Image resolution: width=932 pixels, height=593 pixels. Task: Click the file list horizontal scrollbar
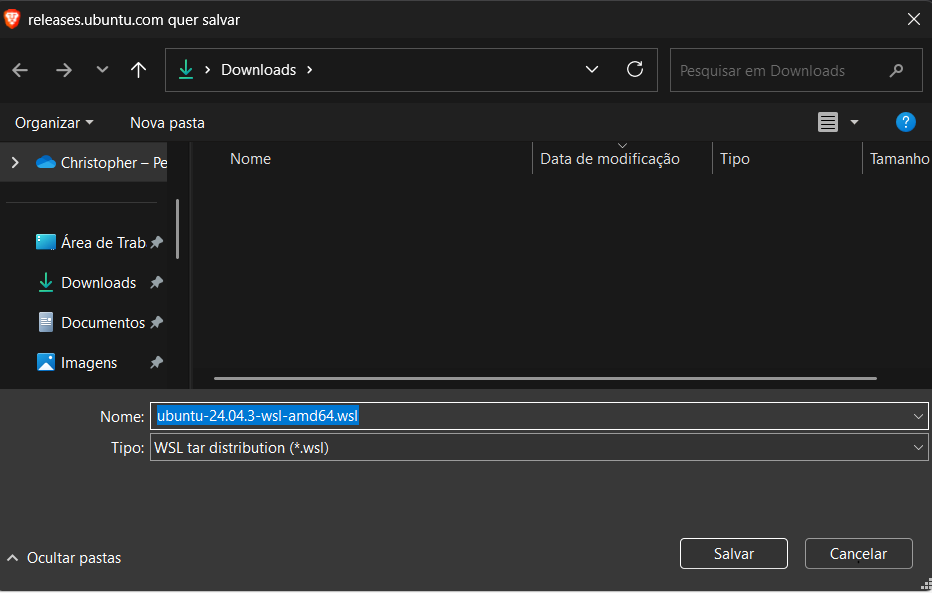545,378
